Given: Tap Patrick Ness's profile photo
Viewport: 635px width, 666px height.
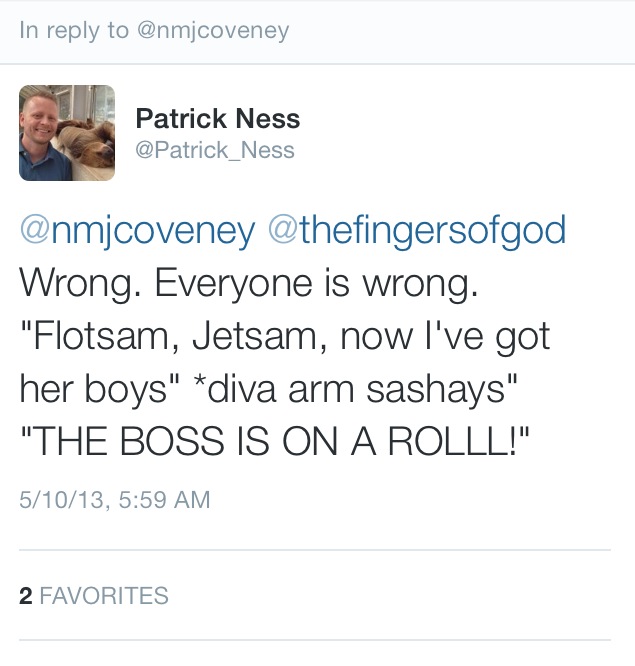Looking at the screenshot, I should point(67,133).
